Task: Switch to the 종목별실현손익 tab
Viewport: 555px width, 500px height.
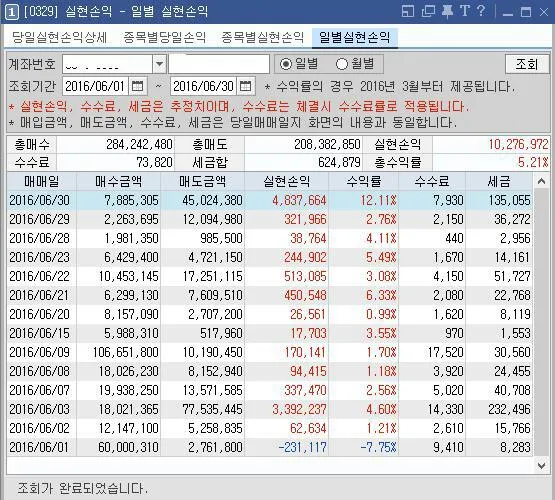Action: pos(262,37)
